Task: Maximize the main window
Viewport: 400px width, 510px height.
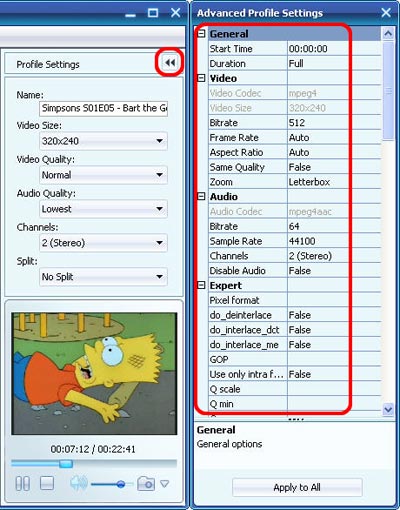Action: click(153, 13)
